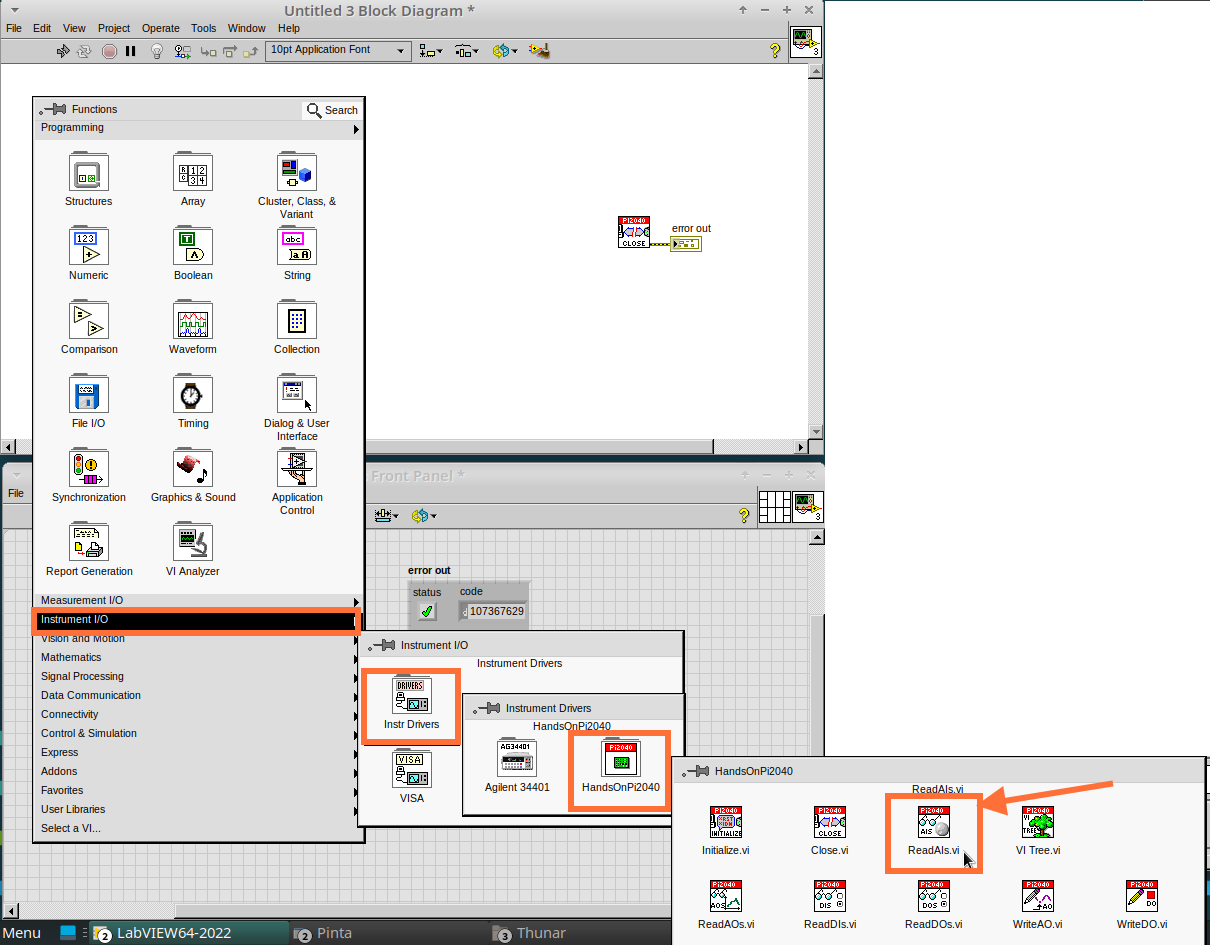
Task: Open the Instr Drivers subpalette
Action: [411, 704]
